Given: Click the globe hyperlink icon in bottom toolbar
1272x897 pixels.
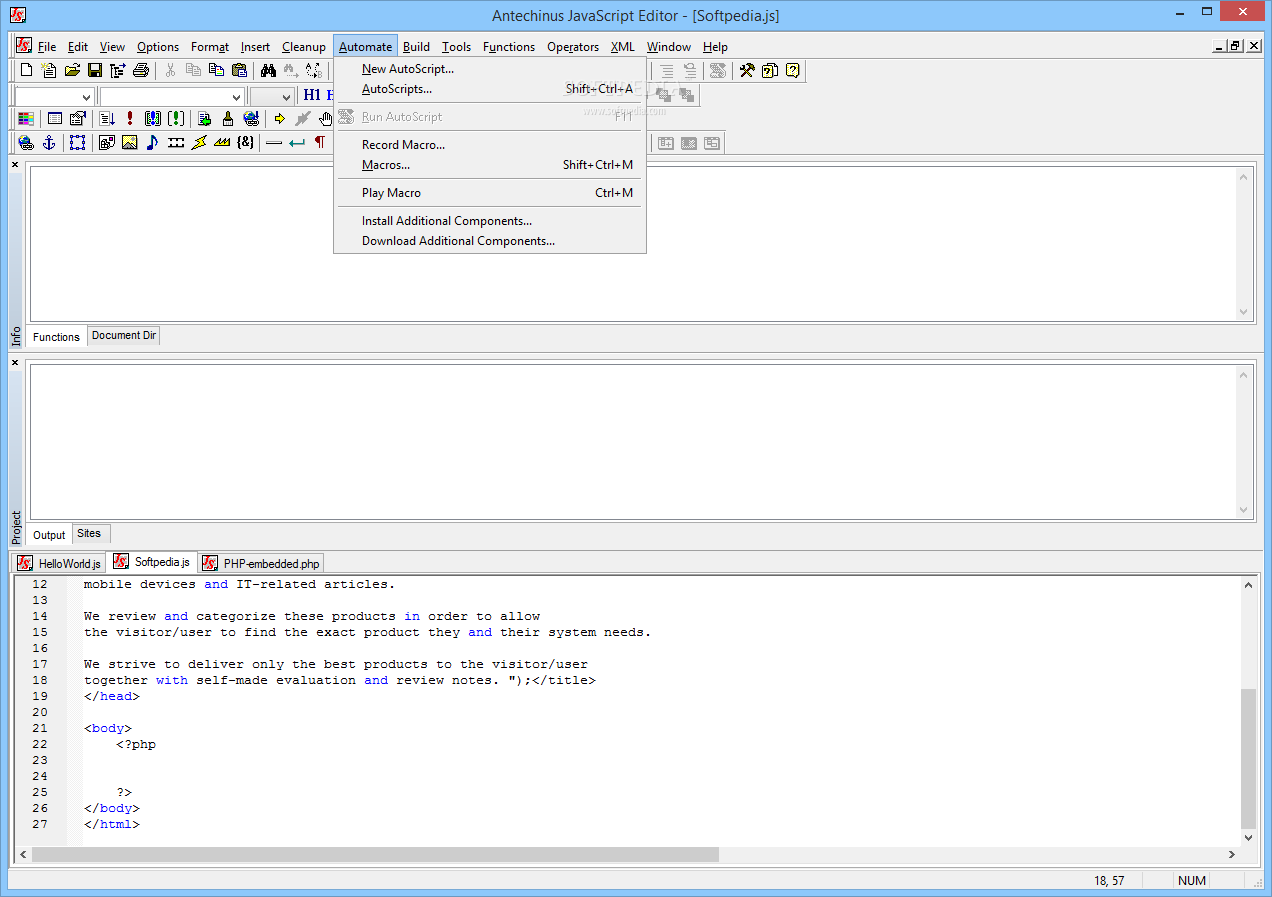Looking at the screenshot, I should point(26,143).
